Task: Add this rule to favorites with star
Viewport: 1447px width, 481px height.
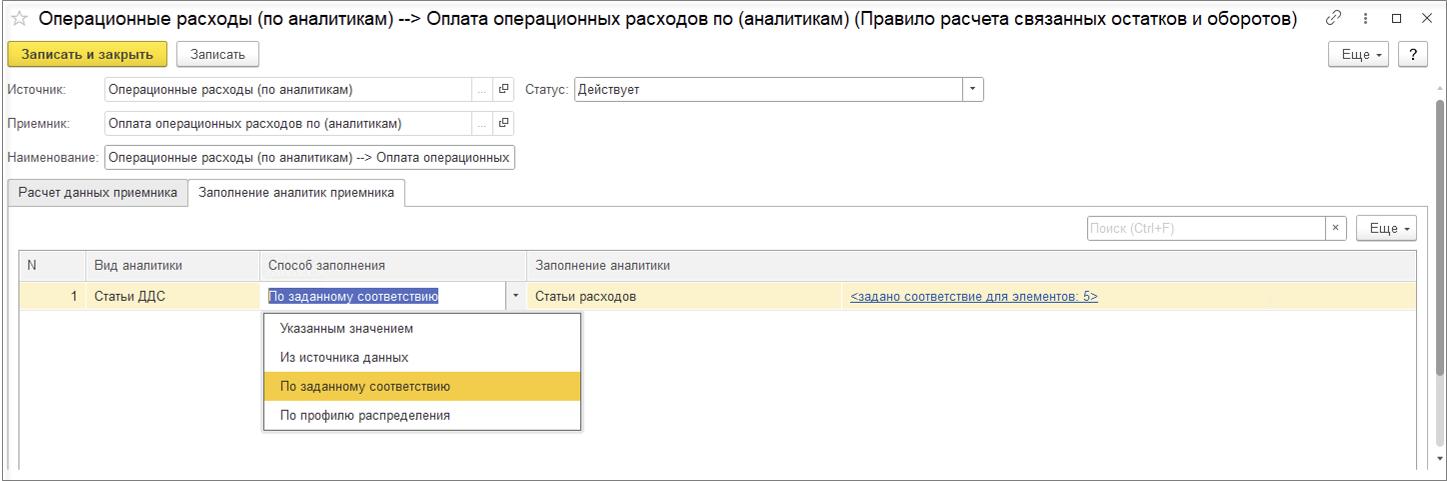Action: 18,19
